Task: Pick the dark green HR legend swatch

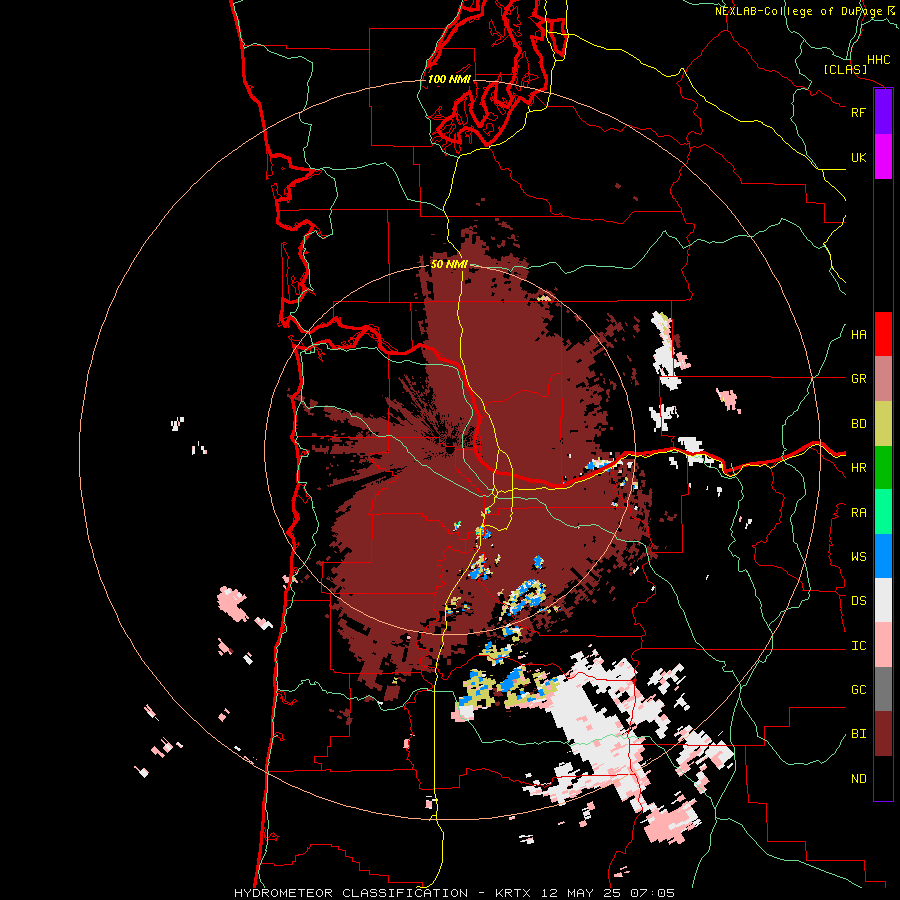Action: click(x=883, y=468)
